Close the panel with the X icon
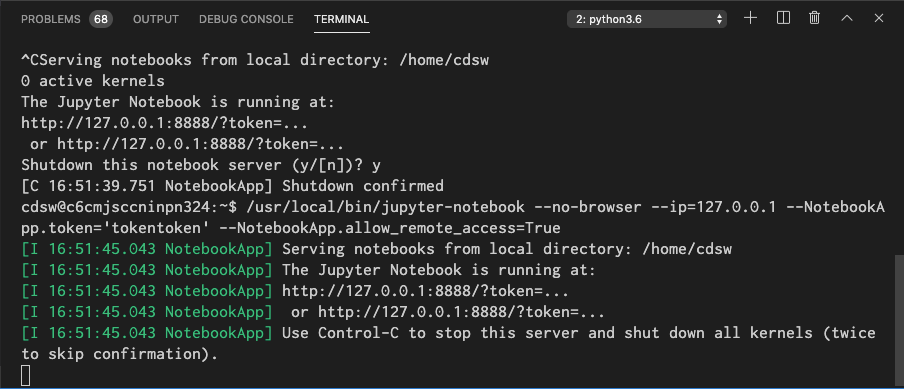 (879, 18)
